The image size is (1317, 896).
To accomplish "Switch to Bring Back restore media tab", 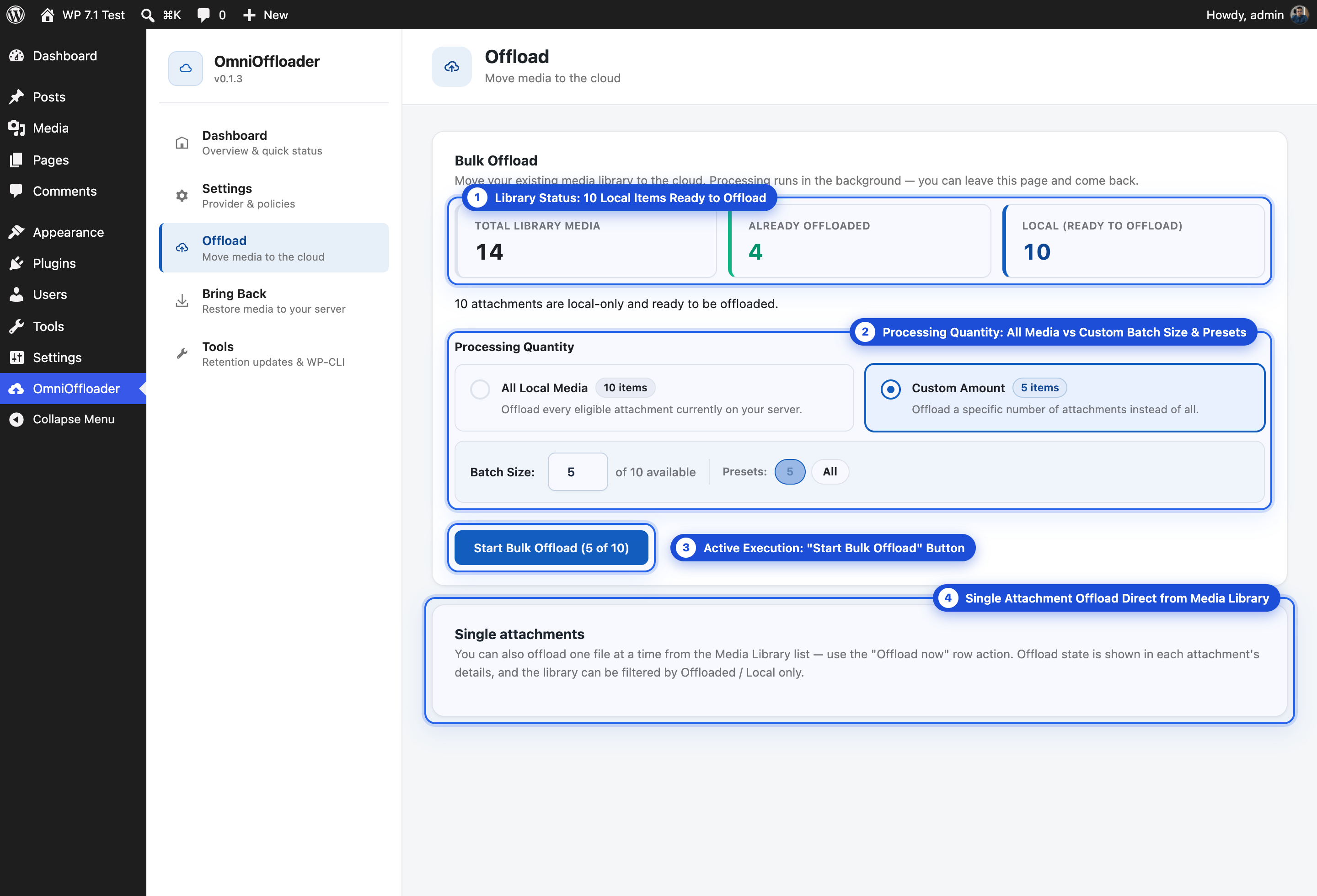I will (274, 301).
